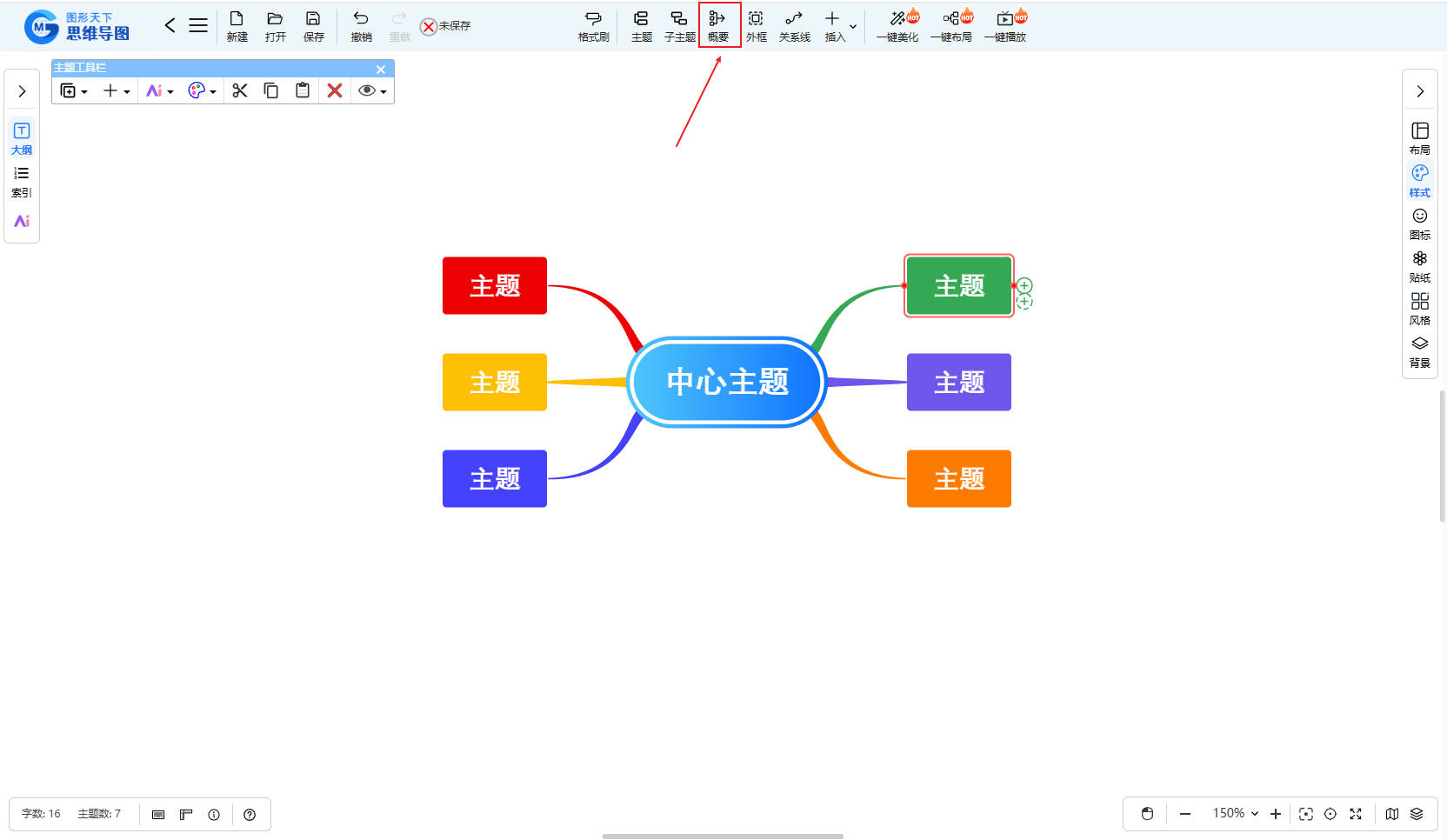This screenshot has height=840, width=1447.
Task: Expand the left sidebar panel chevron
Action: tap(22, 91)
